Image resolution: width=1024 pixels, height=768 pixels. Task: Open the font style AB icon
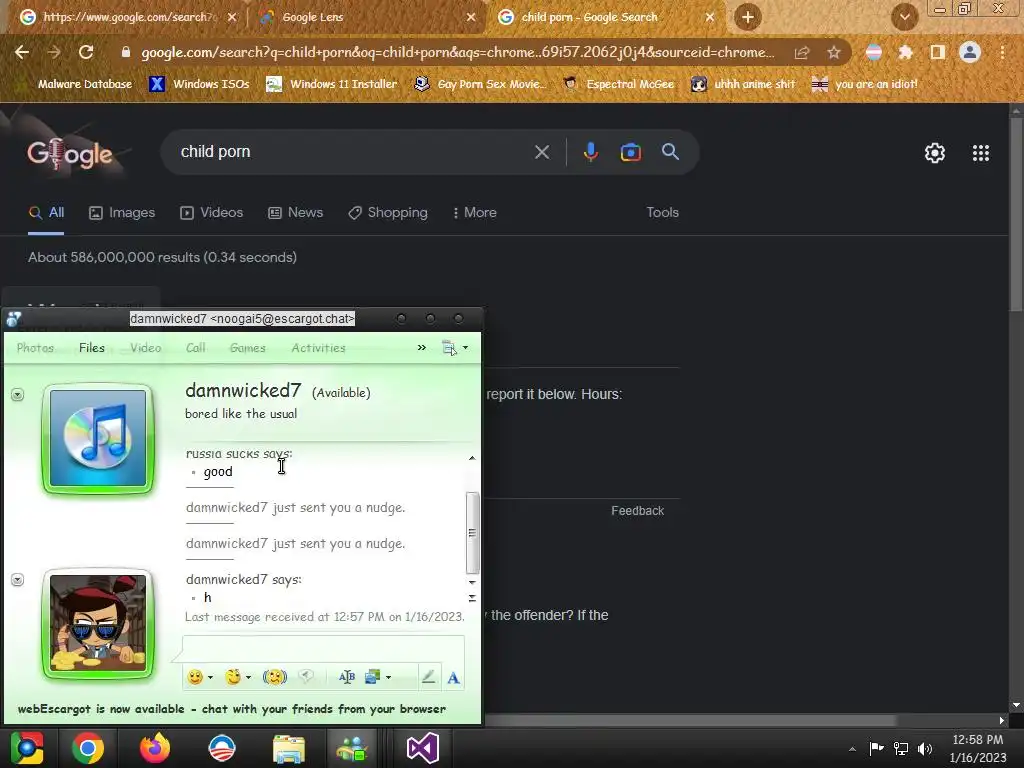point(347,677)
